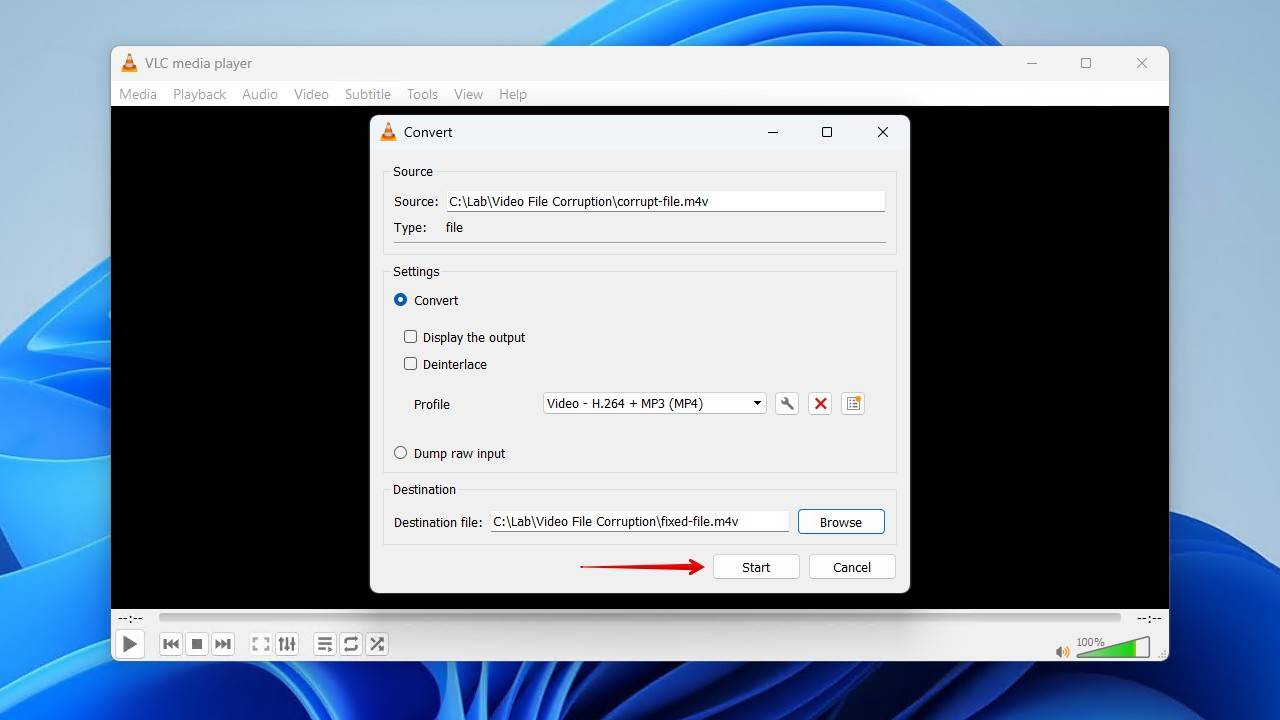Skip to previous media in VLC
The height and width of the screenshot is (720, 1280).
click(171, 644)
